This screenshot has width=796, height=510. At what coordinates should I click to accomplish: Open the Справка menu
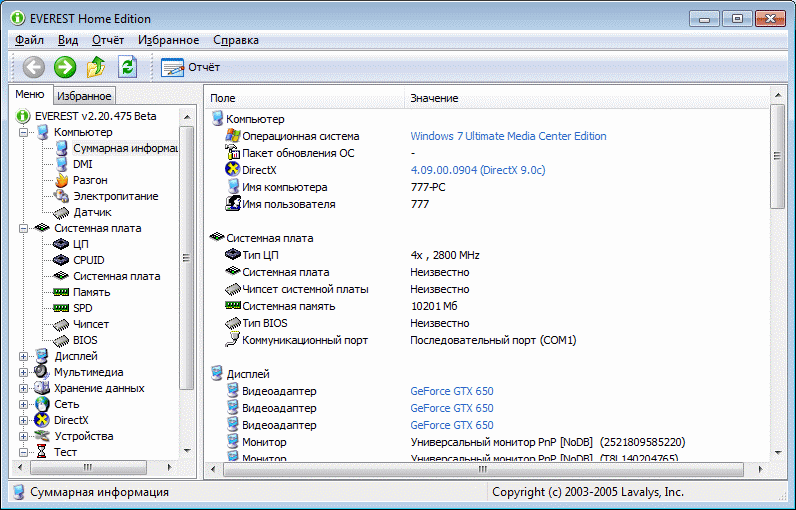coord(236,40)
